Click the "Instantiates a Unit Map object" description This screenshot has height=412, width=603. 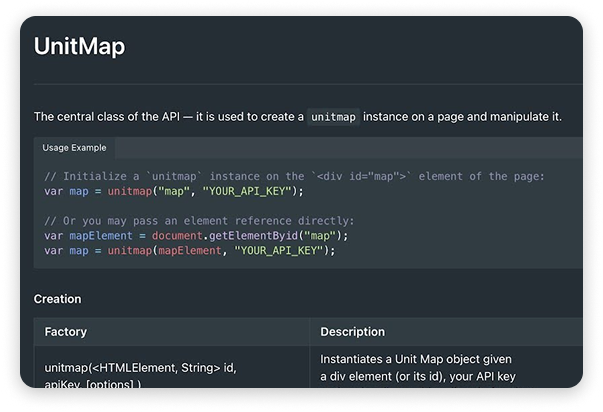click(416, 358)
